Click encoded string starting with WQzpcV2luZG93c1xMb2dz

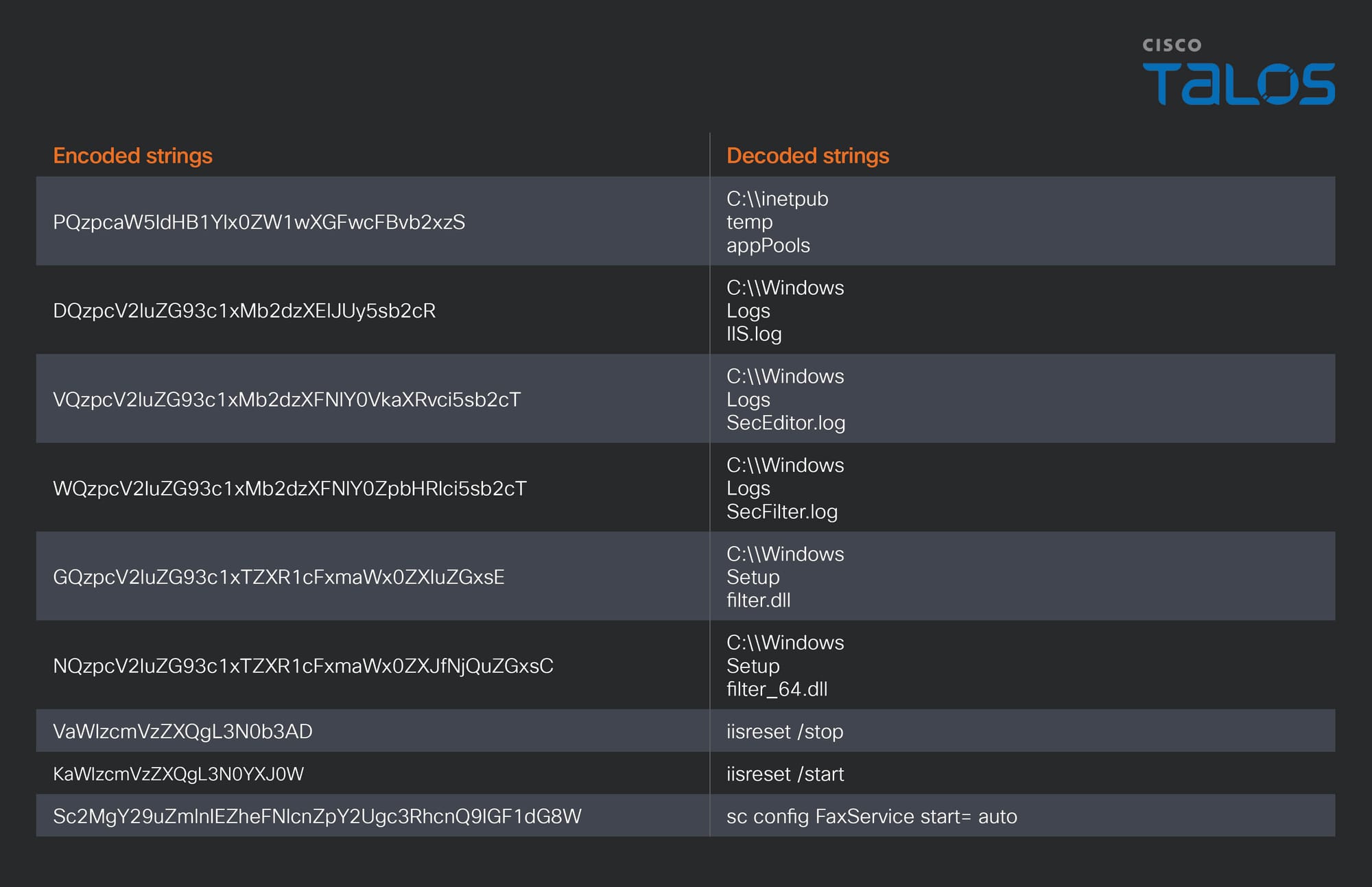pos(289,488)
